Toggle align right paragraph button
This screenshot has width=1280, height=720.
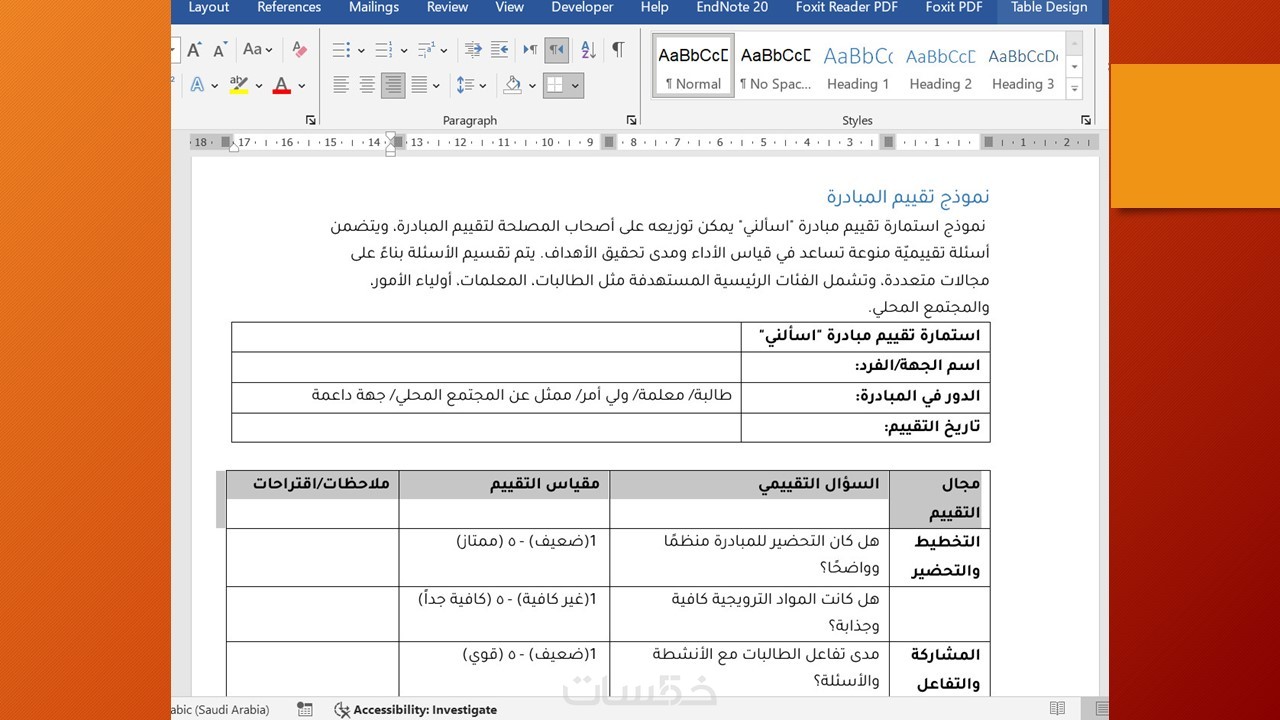click(393, 85)
